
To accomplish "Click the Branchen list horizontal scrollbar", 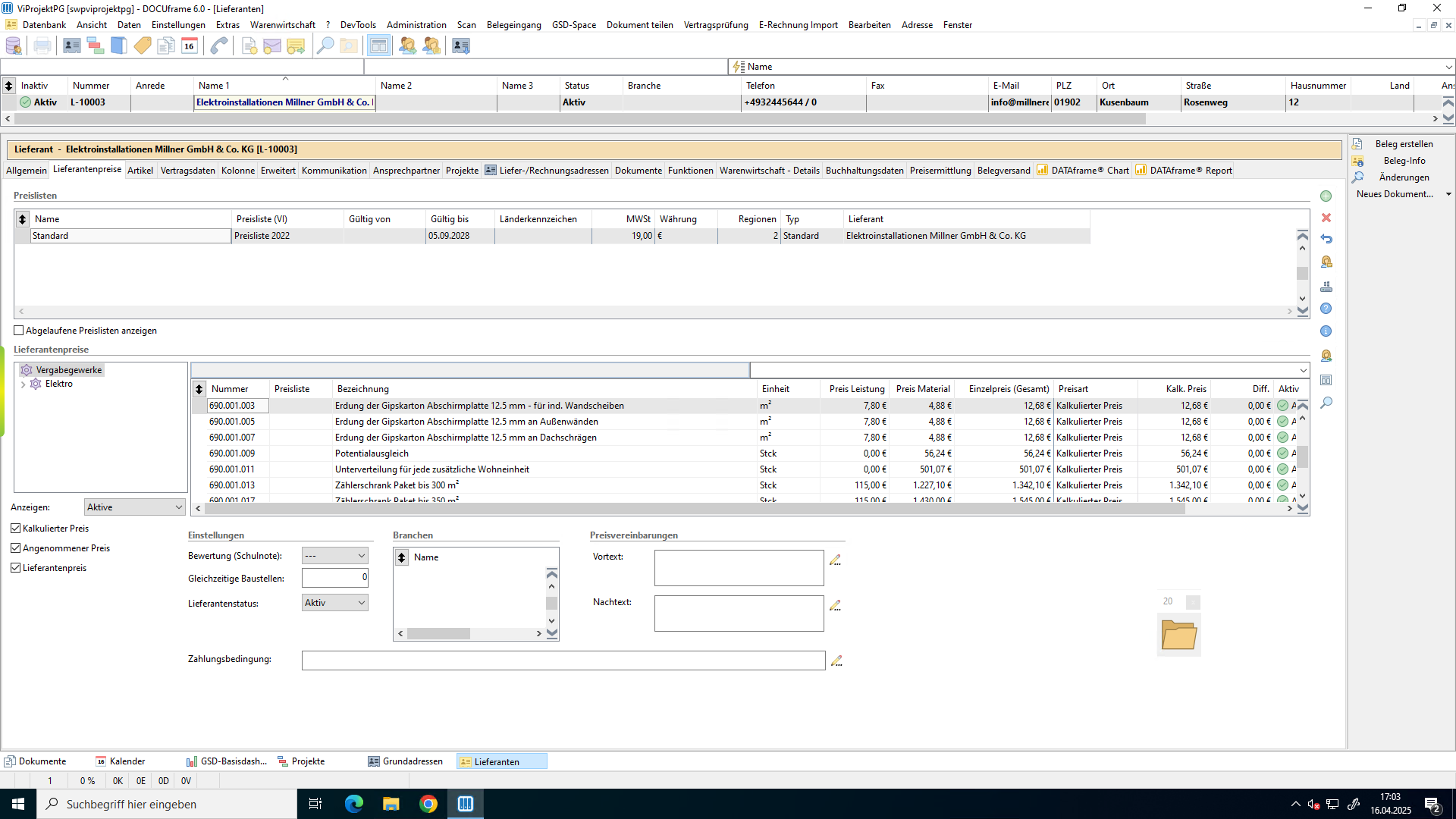I will coord(438,633).
